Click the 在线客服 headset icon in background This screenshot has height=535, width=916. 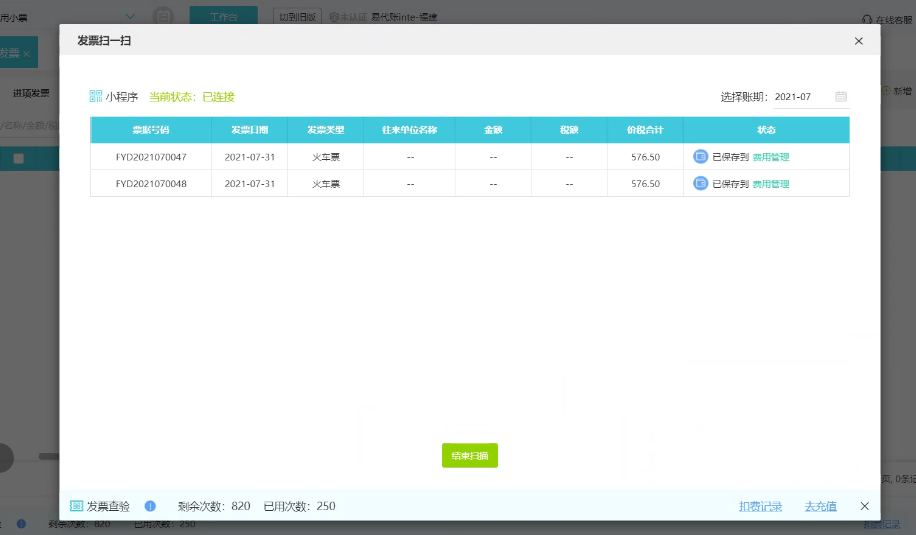867,19
